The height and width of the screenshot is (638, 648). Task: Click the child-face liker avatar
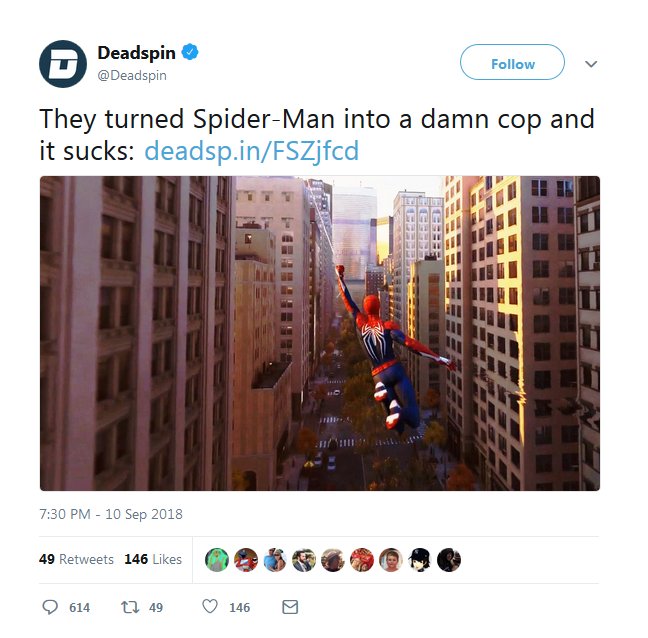coord(391,560)
